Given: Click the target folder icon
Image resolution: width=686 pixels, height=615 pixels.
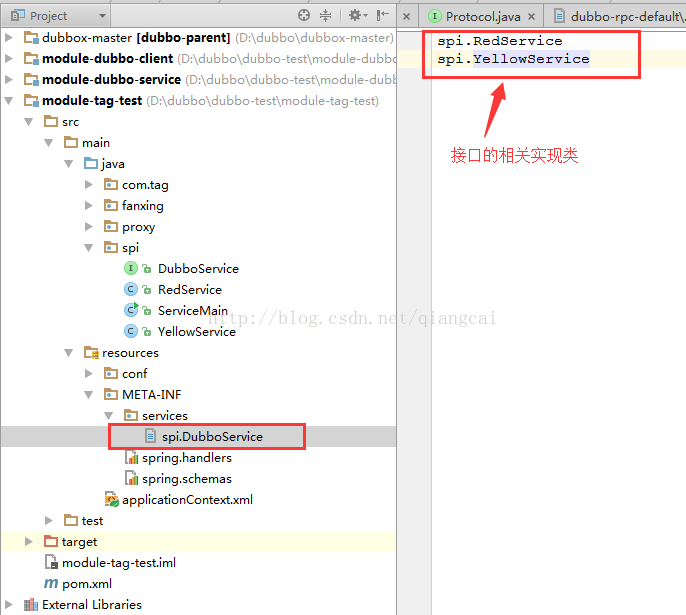Looking at the screenshot, I should click(x=51, y=542).
